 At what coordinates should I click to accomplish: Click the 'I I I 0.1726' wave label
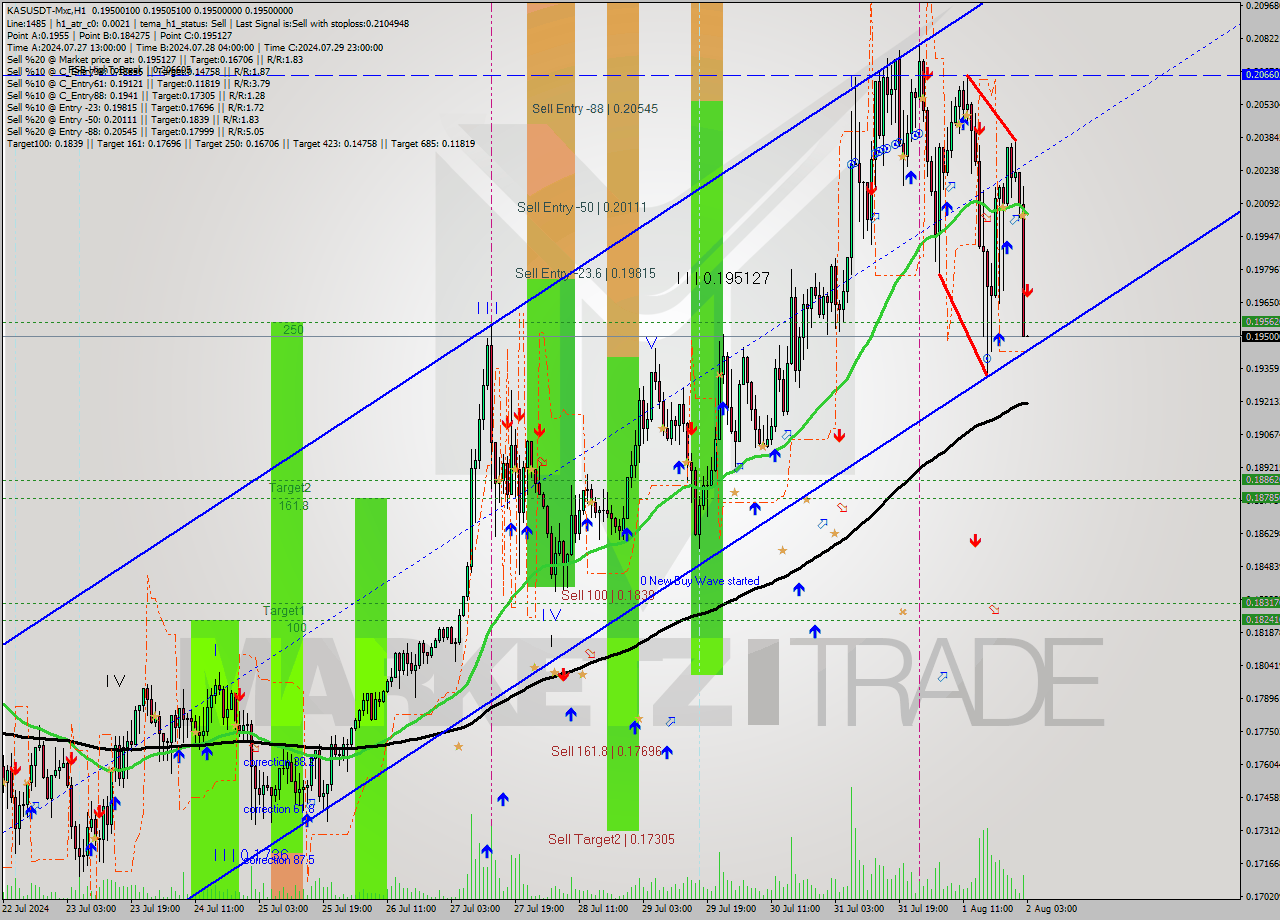pos(251,856)
